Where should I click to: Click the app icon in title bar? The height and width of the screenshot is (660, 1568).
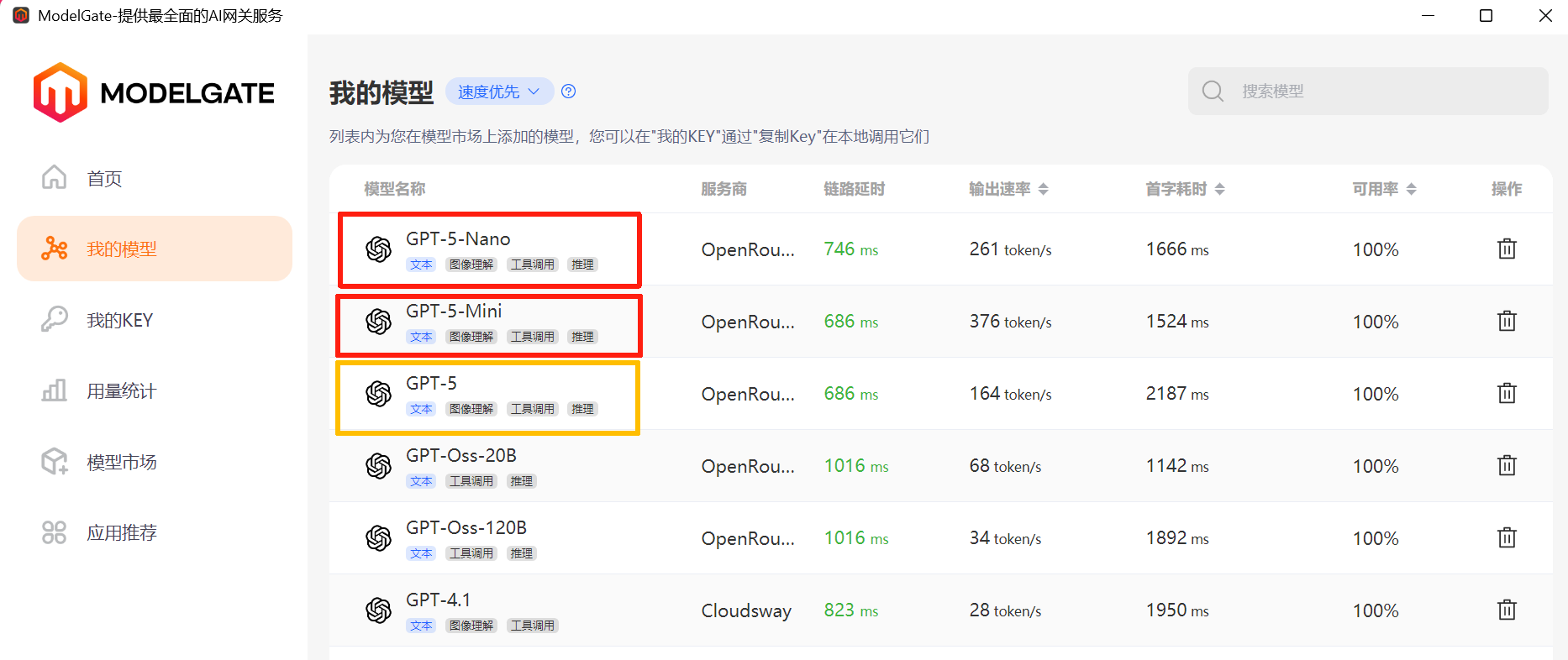[21, 15]
